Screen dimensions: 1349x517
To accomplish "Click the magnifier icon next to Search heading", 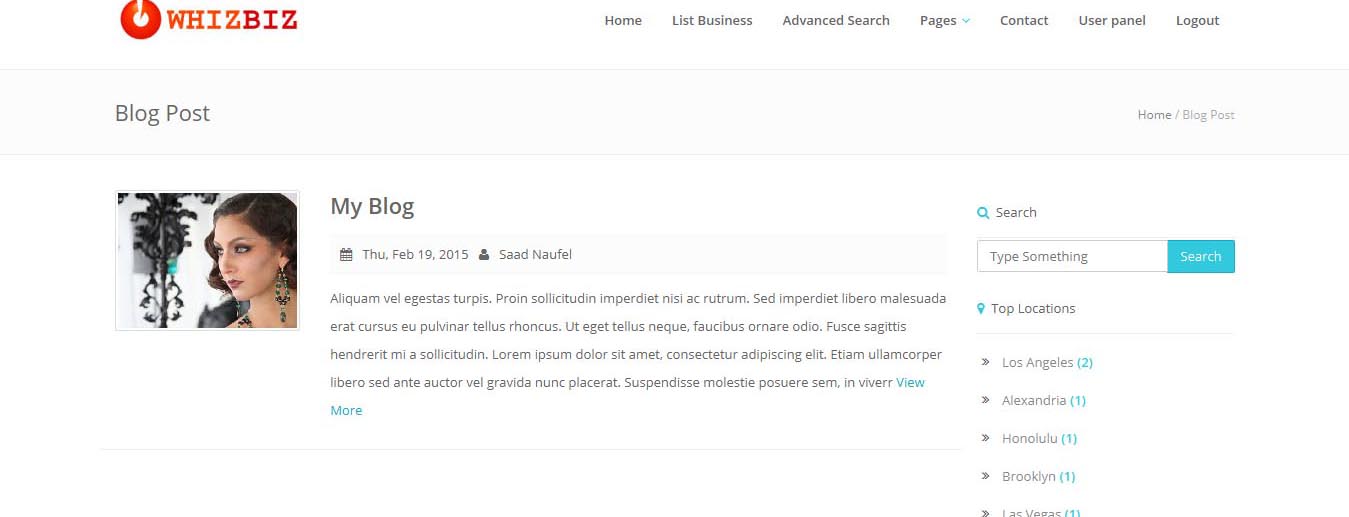I will tap(983, 213).
